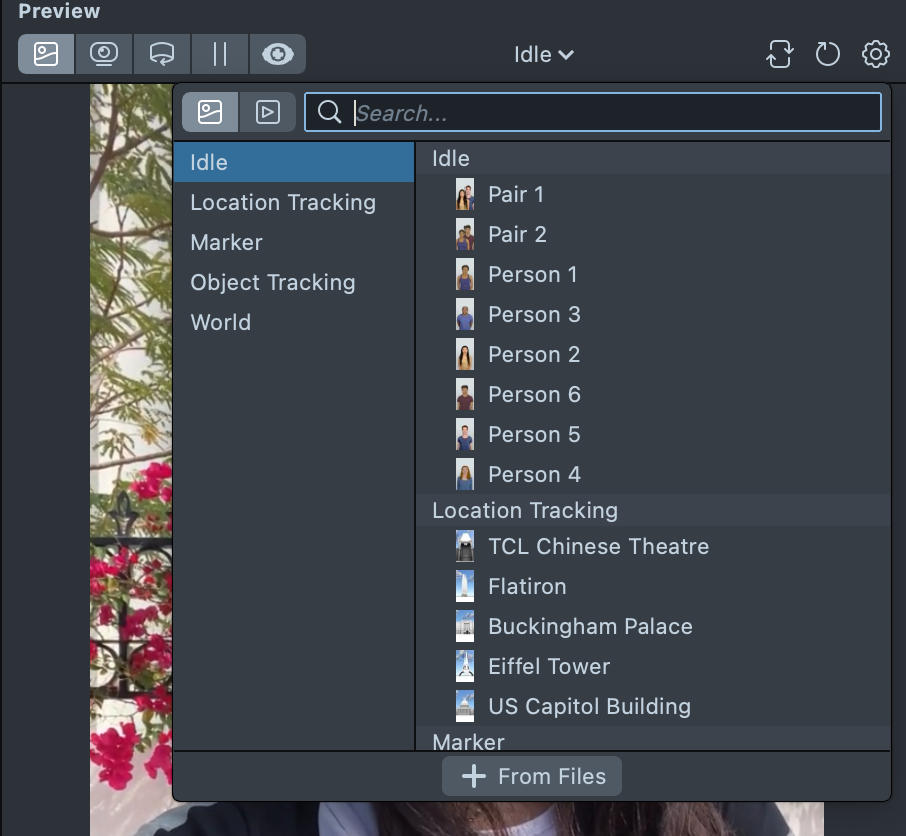Open preview settings gear
Viewport: 906px width, 836px height.
click(876, 54)
